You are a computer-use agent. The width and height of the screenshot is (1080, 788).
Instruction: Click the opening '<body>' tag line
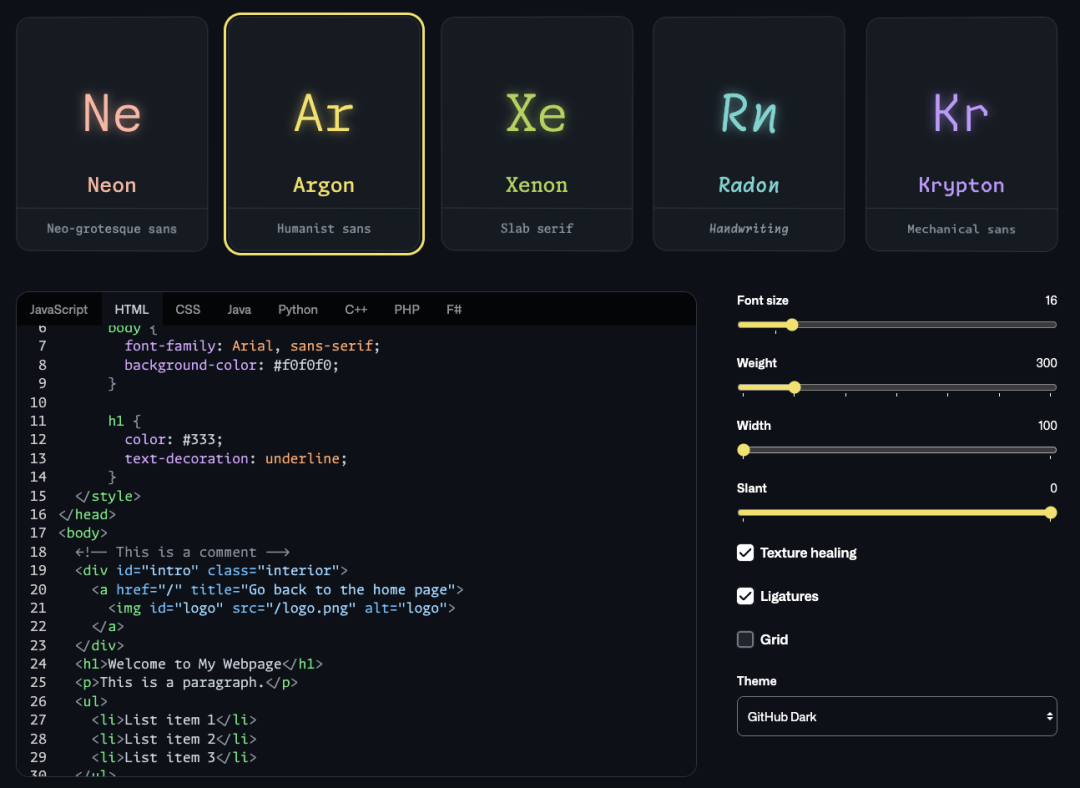(x=83, y=533)
